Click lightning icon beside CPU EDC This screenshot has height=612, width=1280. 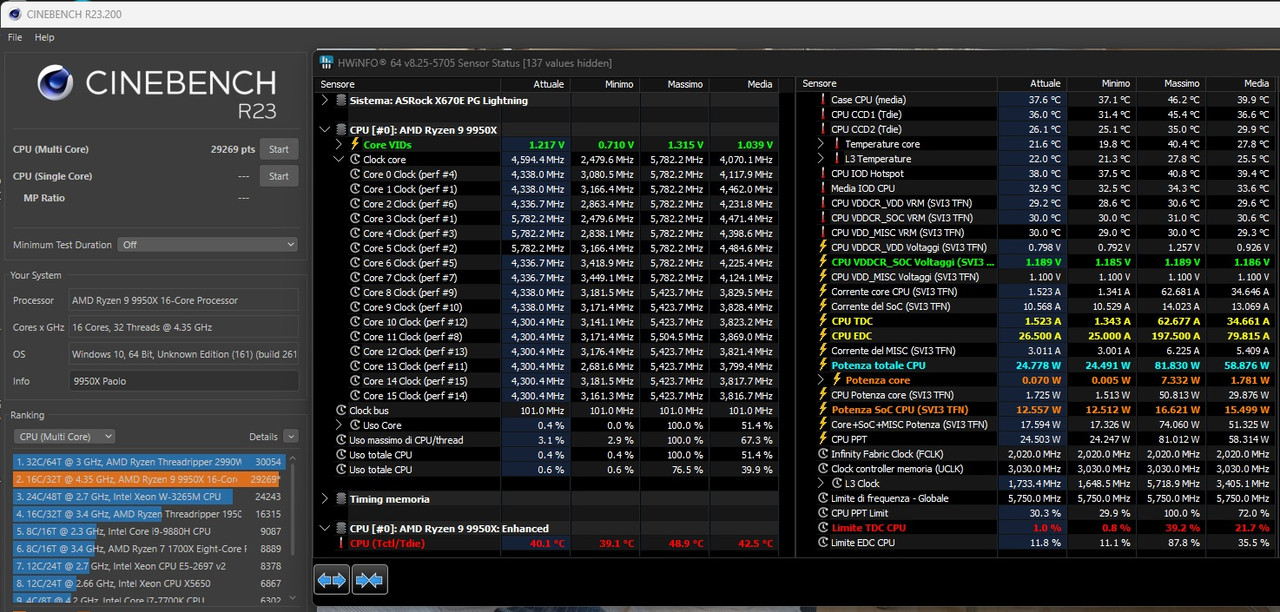[822, 336]
